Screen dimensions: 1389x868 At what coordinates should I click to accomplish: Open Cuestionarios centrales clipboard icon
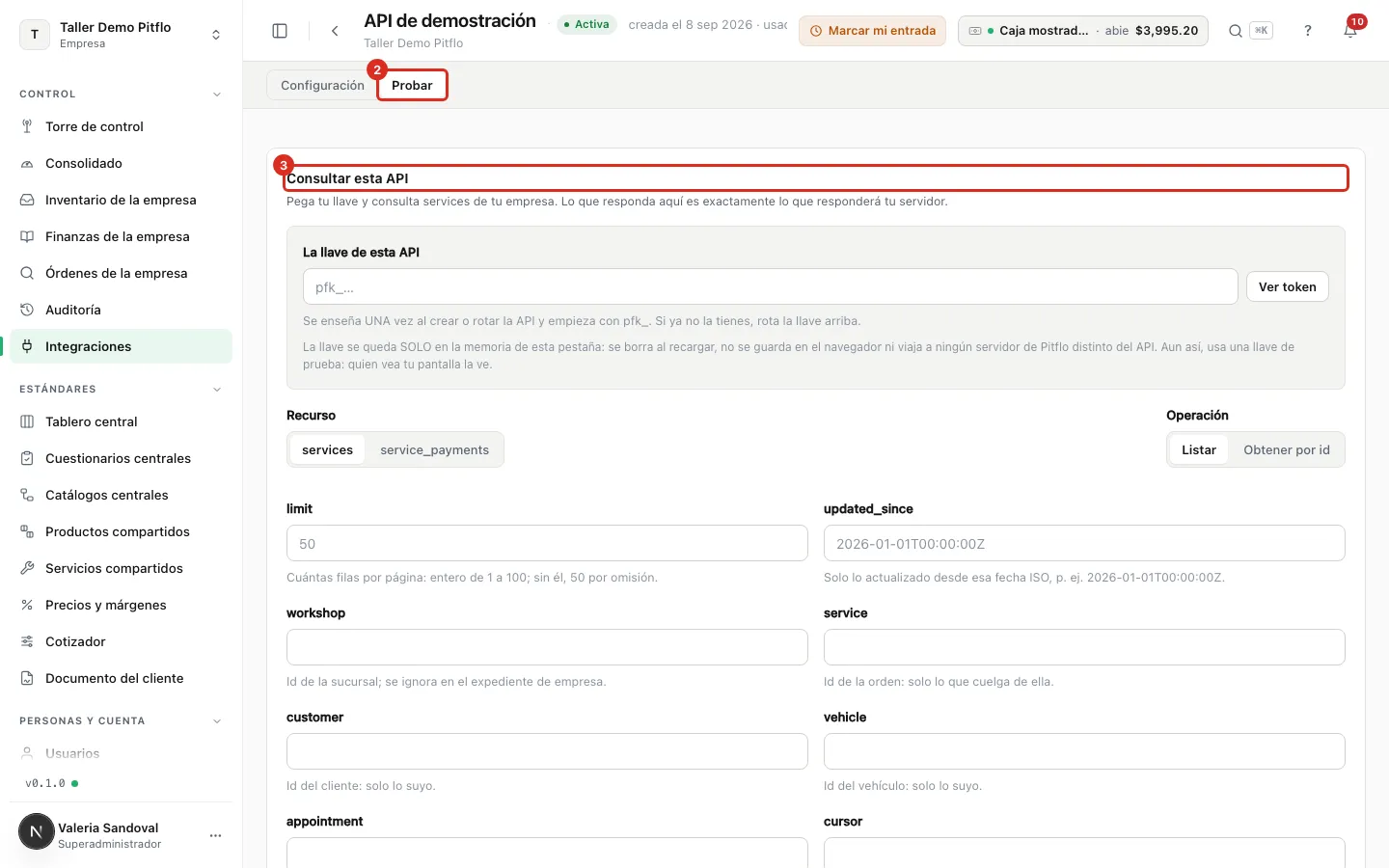click(27, 458)
